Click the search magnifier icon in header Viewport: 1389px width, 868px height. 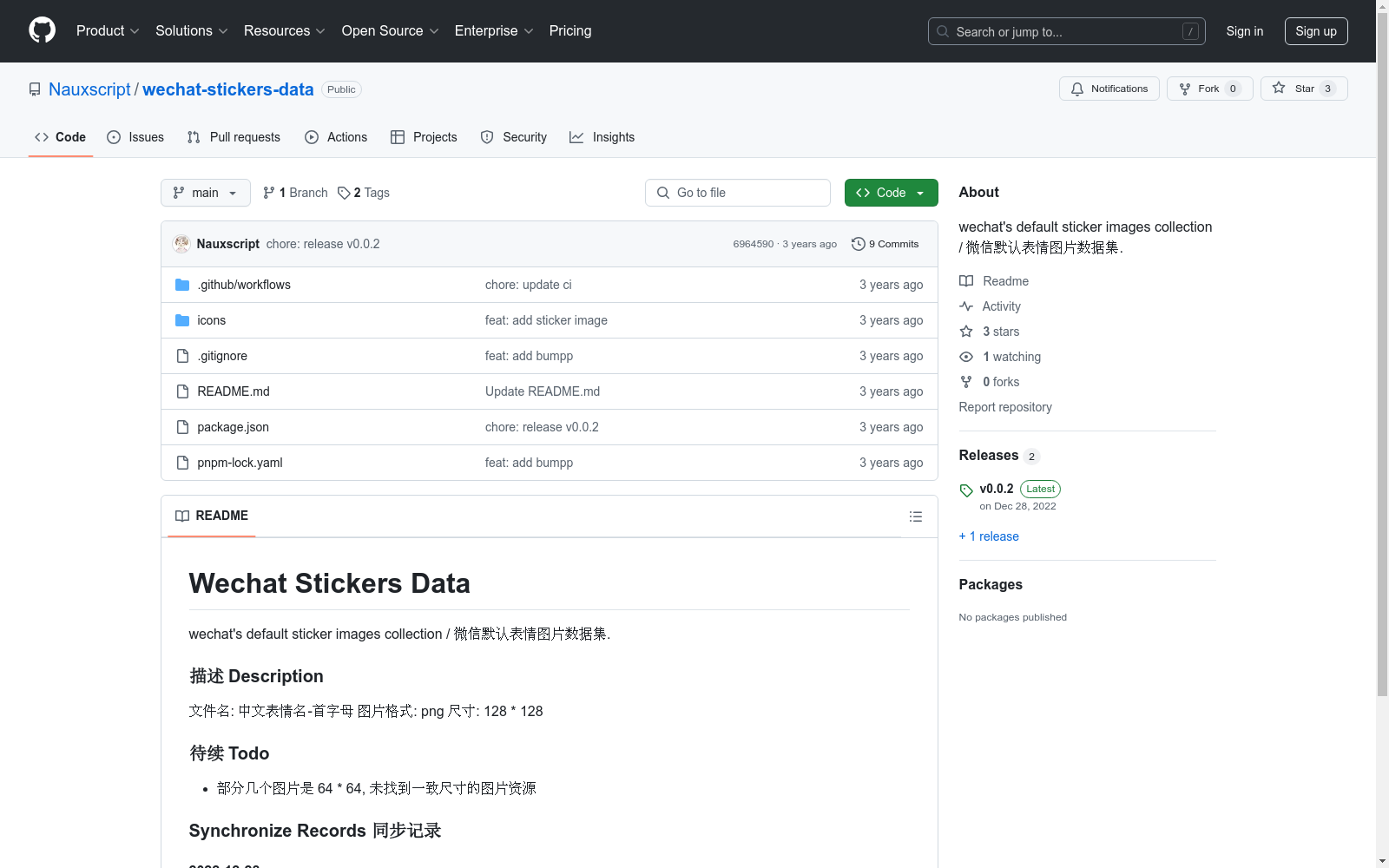943,31
